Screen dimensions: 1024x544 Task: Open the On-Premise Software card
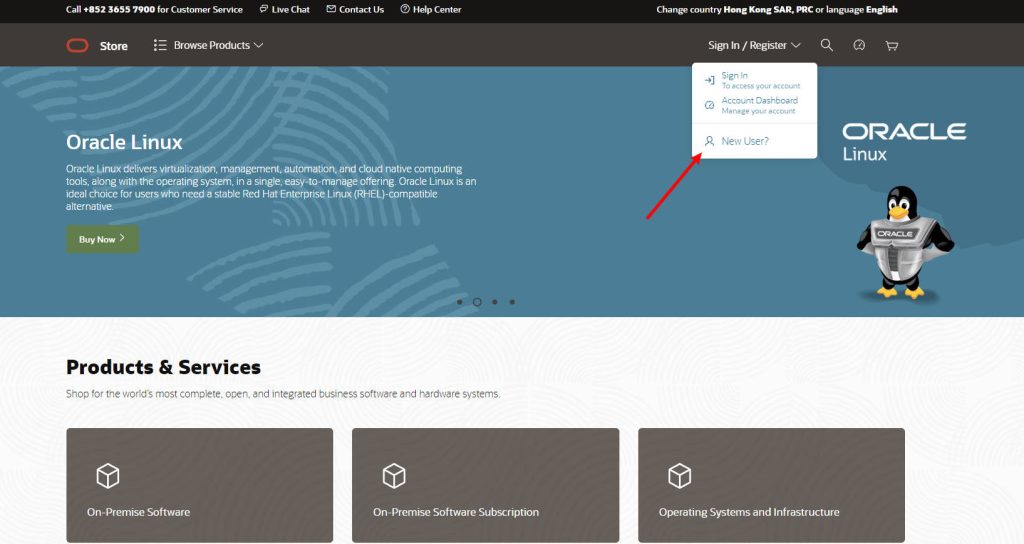coord(200,485)
